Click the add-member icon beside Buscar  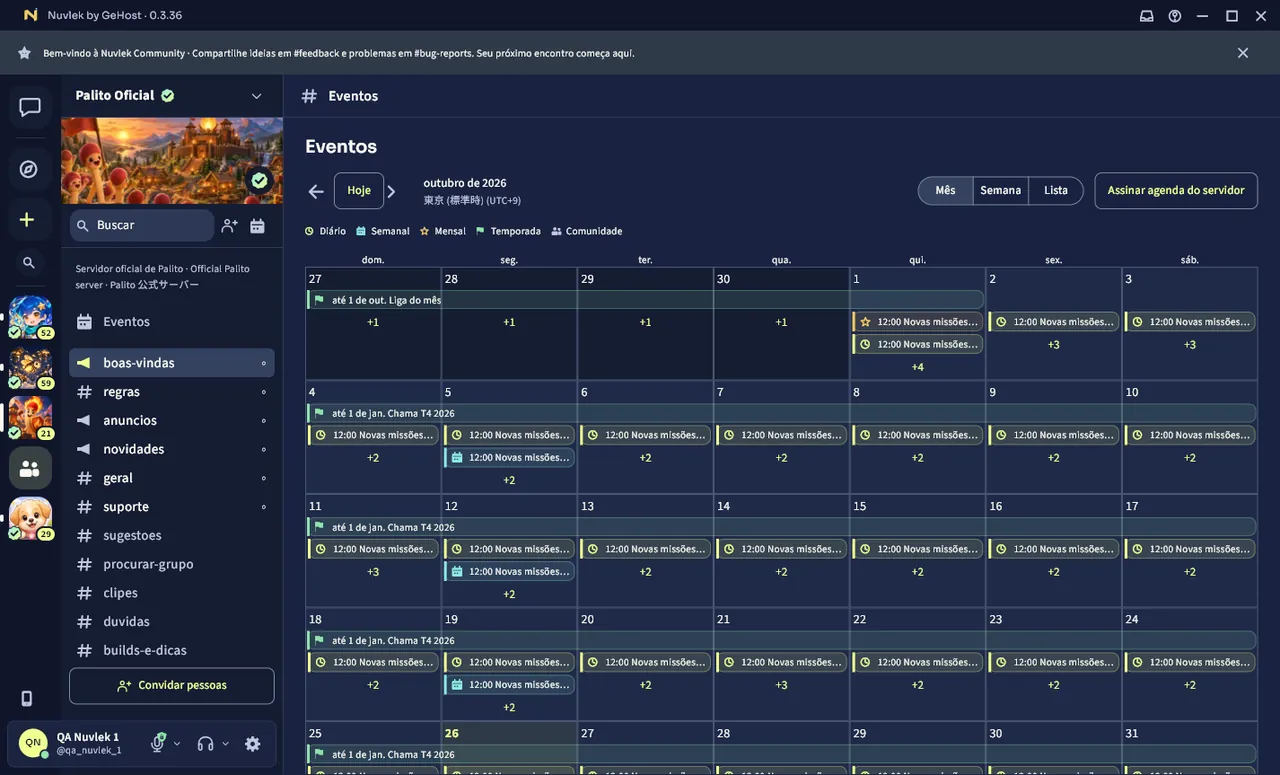[229, 226]
